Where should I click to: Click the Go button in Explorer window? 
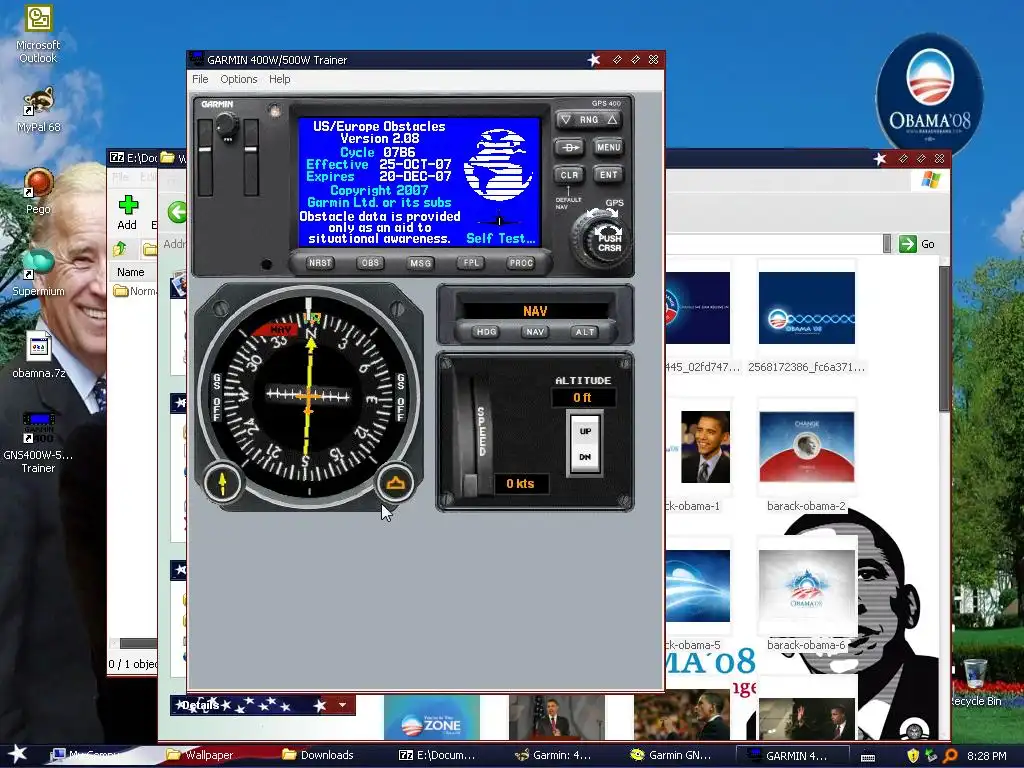pyautogui.click(x=917, y=244)
